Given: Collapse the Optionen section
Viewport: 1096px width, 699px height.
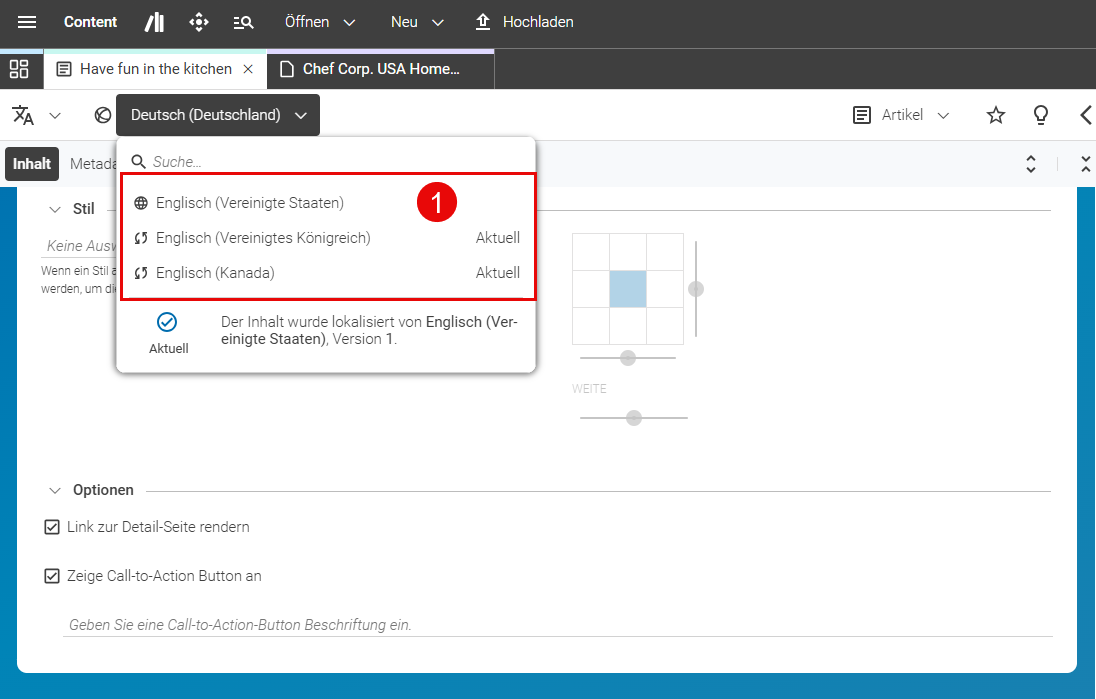Looking at the screenshot, I should (55, 491).
